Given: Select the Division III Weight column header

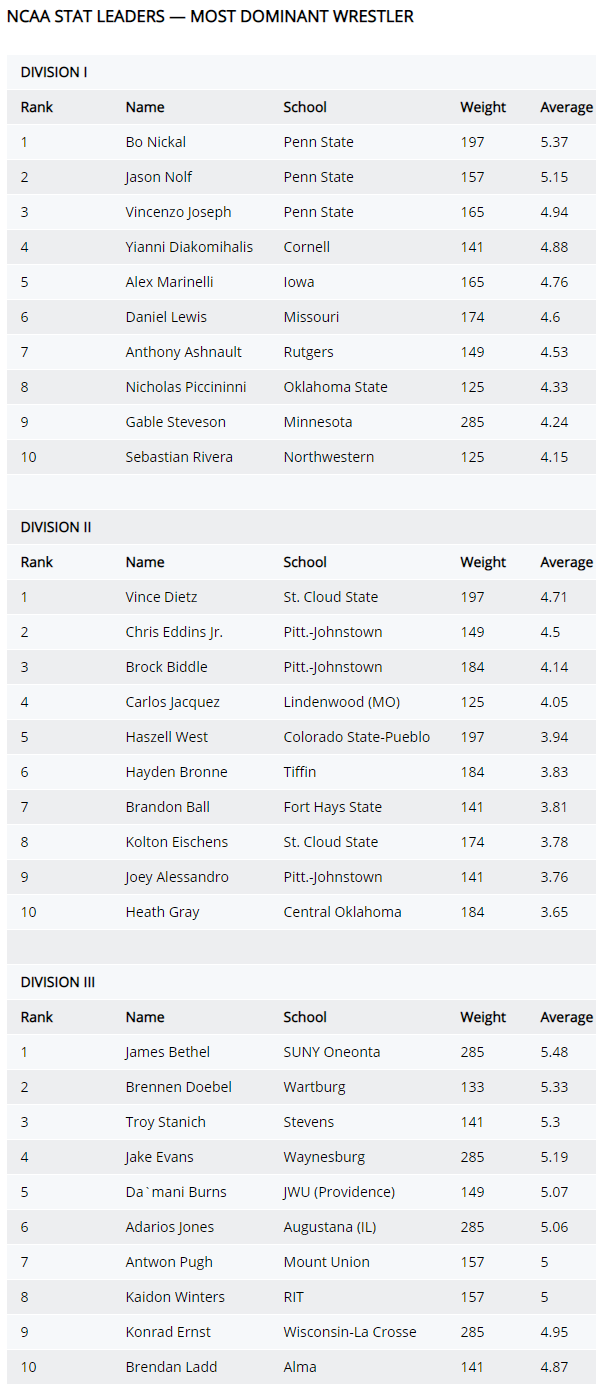Looking at the screenshot, I should click(483, 1017).
